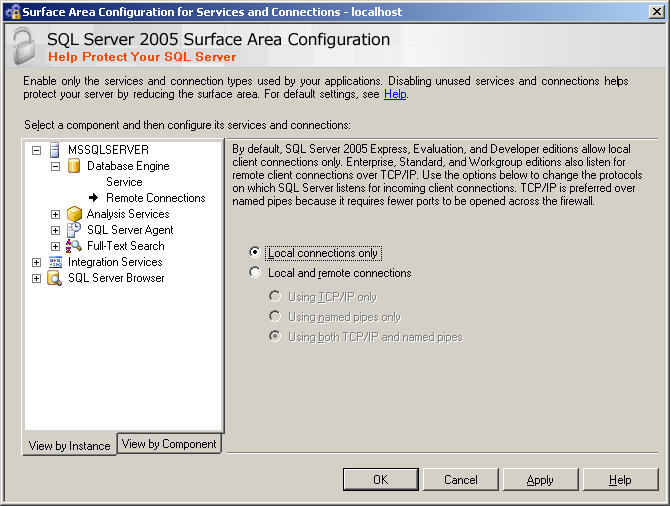Select Local connections only option
Screen dimensions: 670x506
pyautogui.click(x=256, y=253)
